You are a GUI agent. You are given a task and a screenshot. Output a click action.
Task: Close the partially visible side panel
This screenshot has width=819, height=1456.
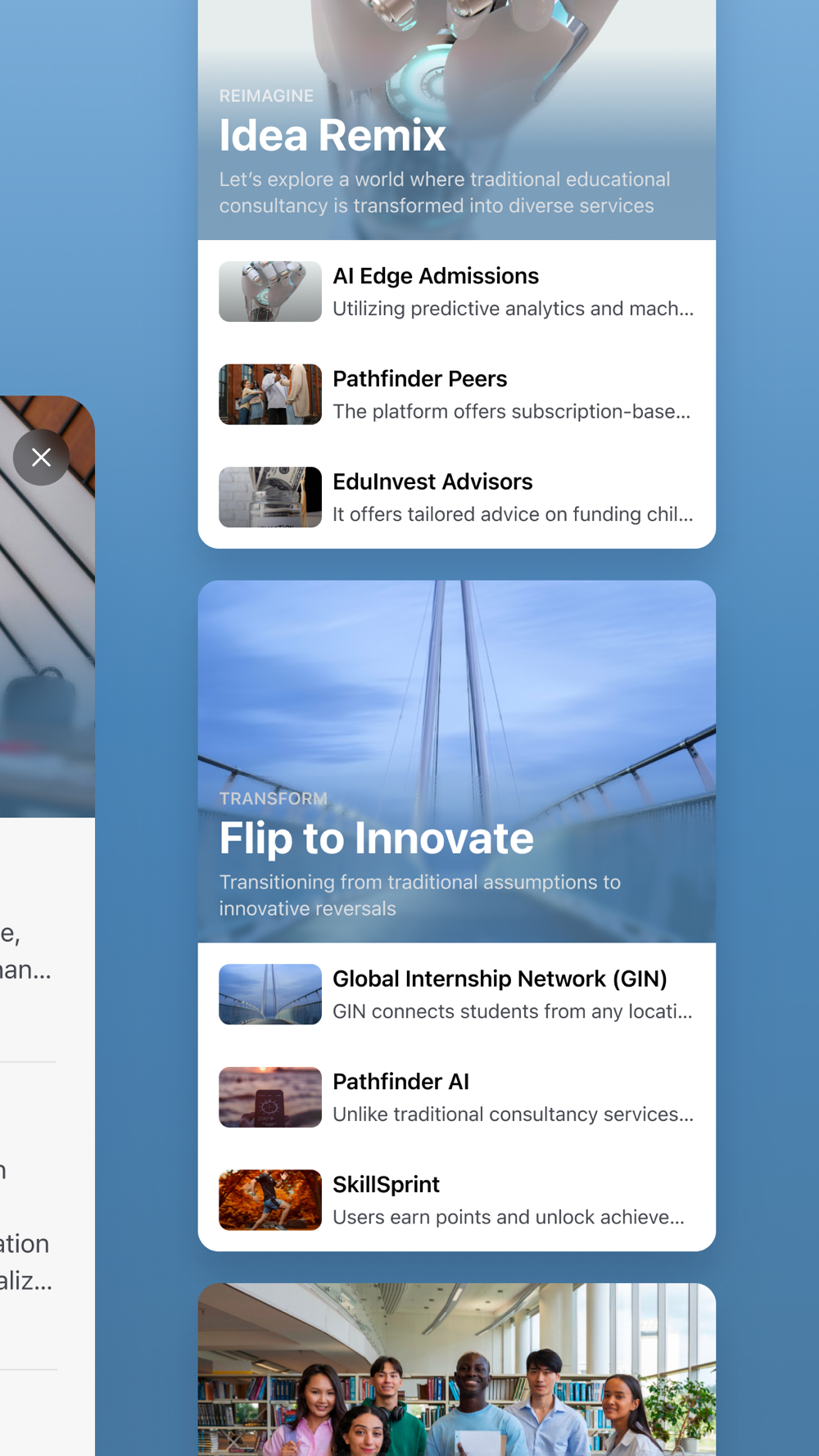[x=41, y=457]
